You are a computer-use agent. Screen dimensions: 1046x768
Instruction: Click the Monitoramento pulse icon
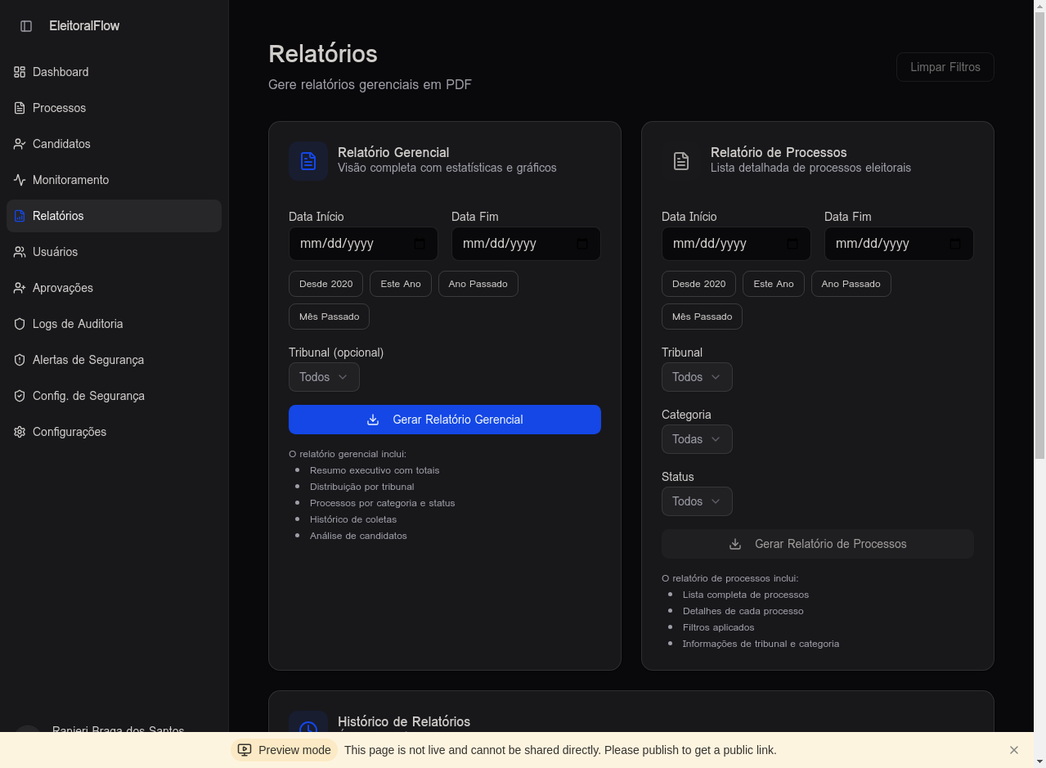(x=19, y=180)
